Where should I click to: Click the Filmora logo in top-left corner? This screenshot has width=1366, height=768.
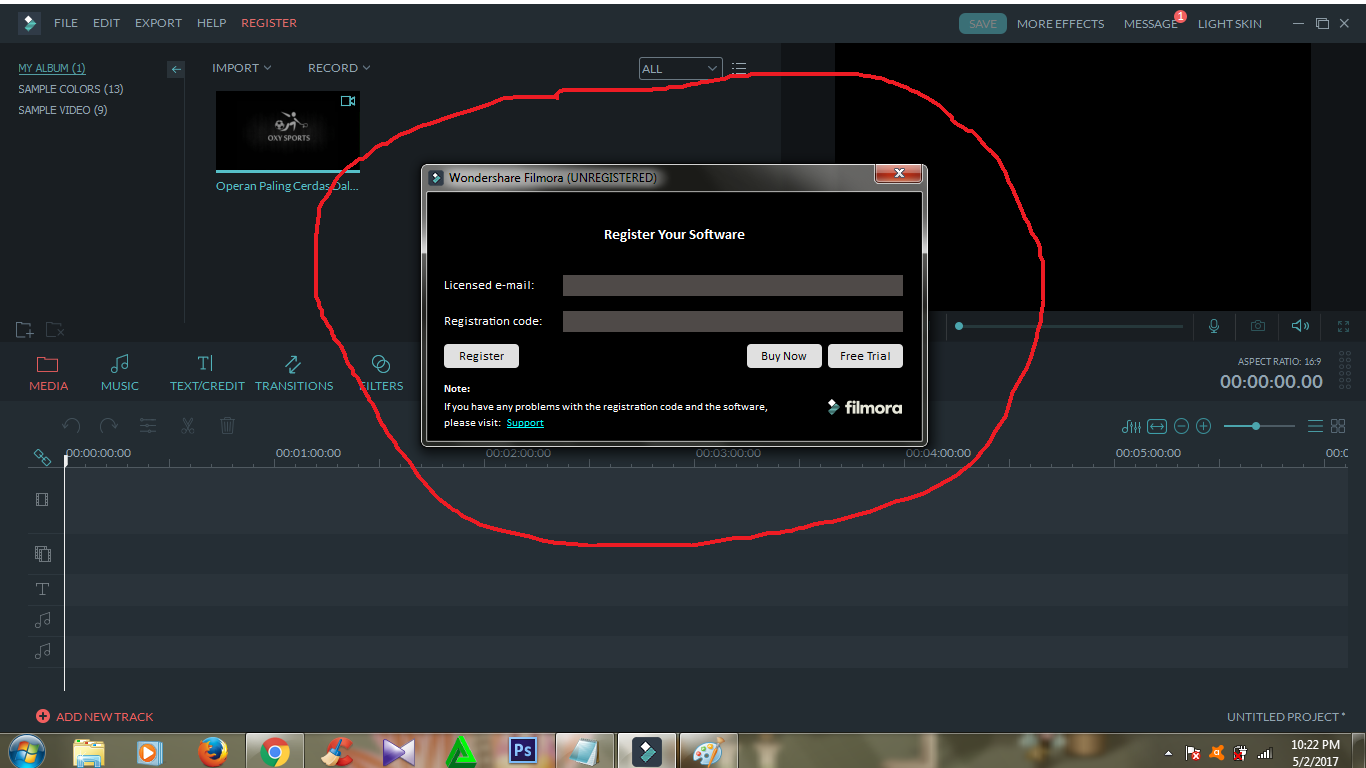pos(29,23)
